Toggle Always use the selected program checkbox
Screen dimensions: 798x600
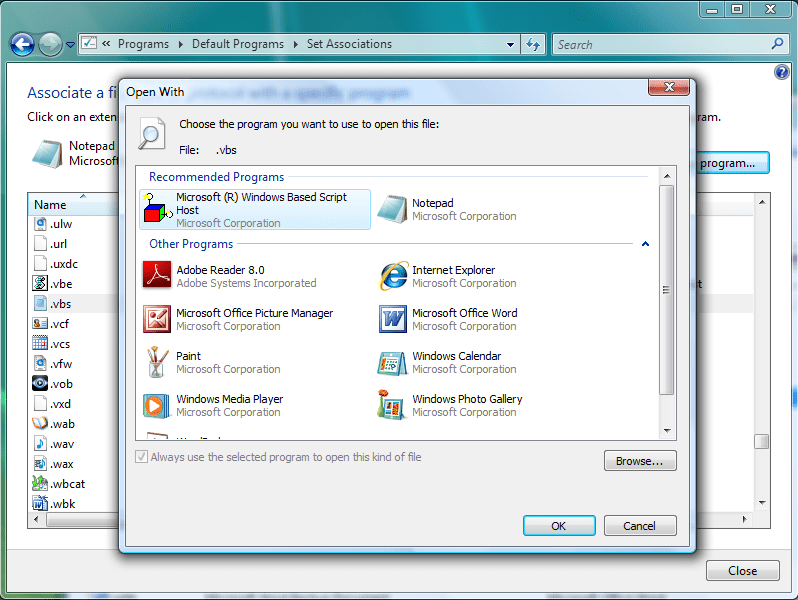click(x=141, y=457)
